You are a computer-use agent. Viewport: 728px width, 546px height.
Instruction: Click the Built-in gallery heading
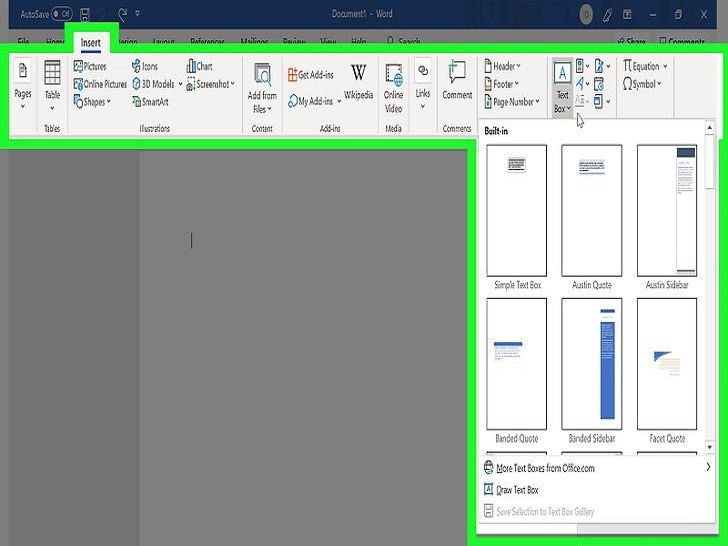[496, 131]
